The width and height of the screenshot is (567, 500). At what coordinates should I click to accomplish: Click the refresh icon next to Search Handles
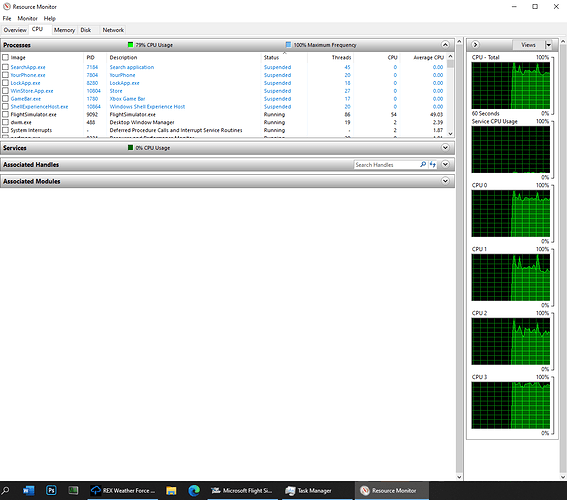[x=432, y=164]
